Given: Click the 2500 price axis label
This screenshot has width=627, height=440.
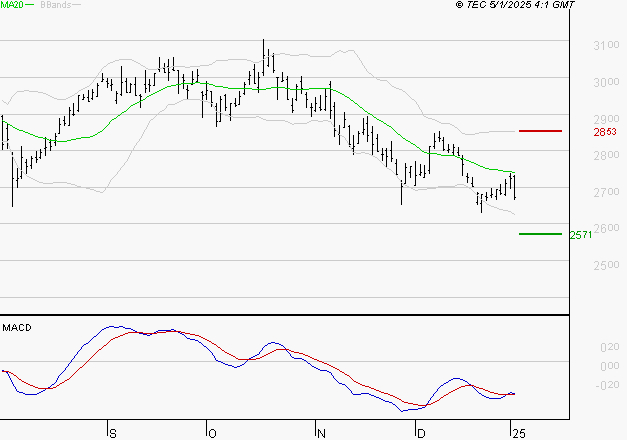Looking at the screenshot, I should tap(606, 265).
